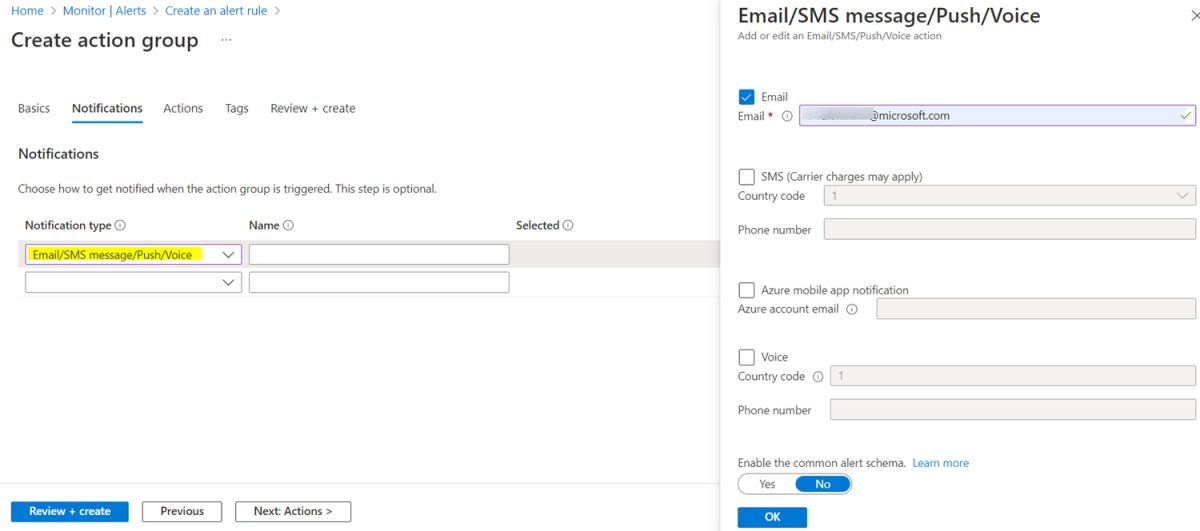Check Azure mobile app notification

click(x=746, y=290)
